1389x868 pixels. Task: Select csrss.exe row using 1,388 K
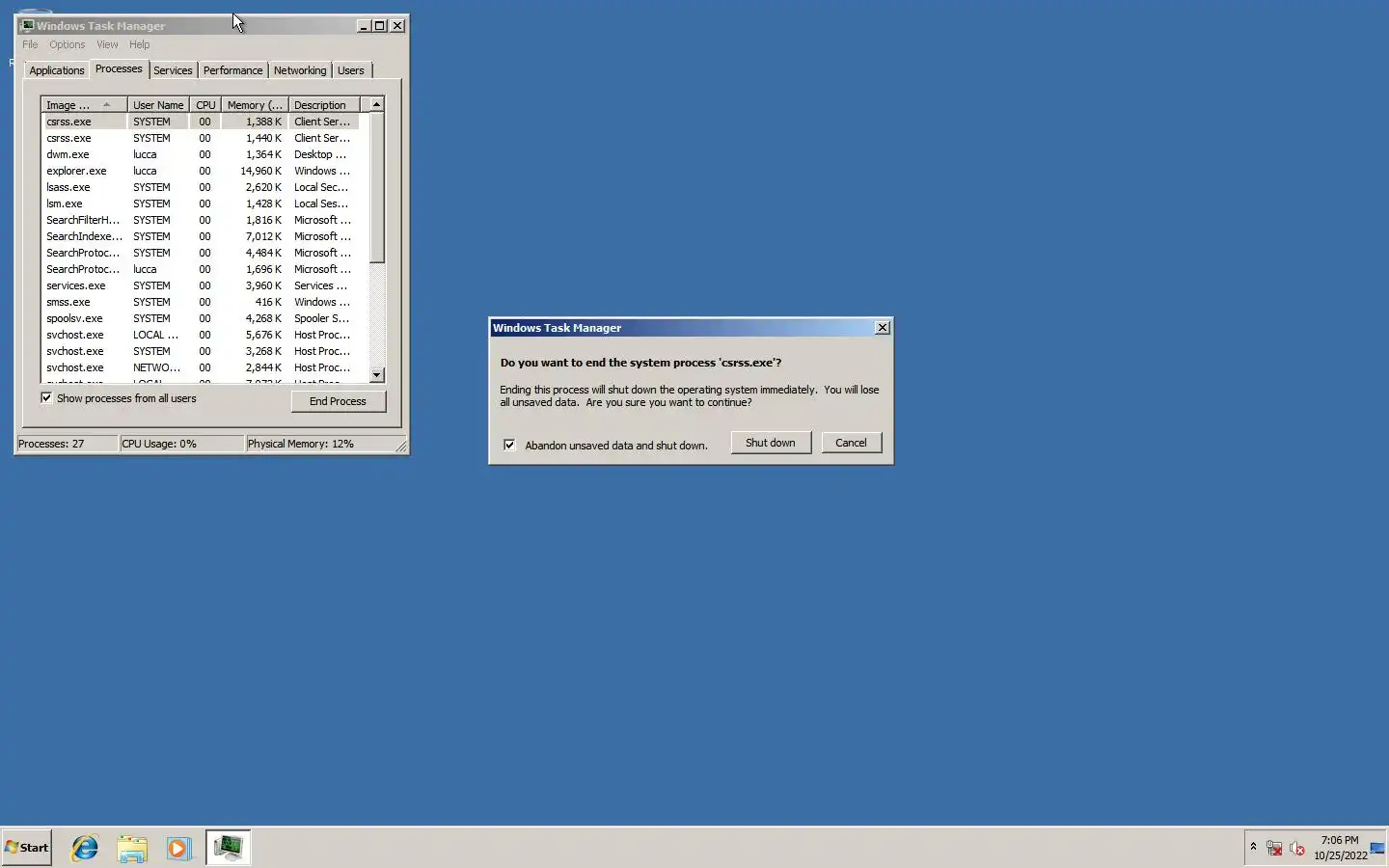click(x=201, y=122)
